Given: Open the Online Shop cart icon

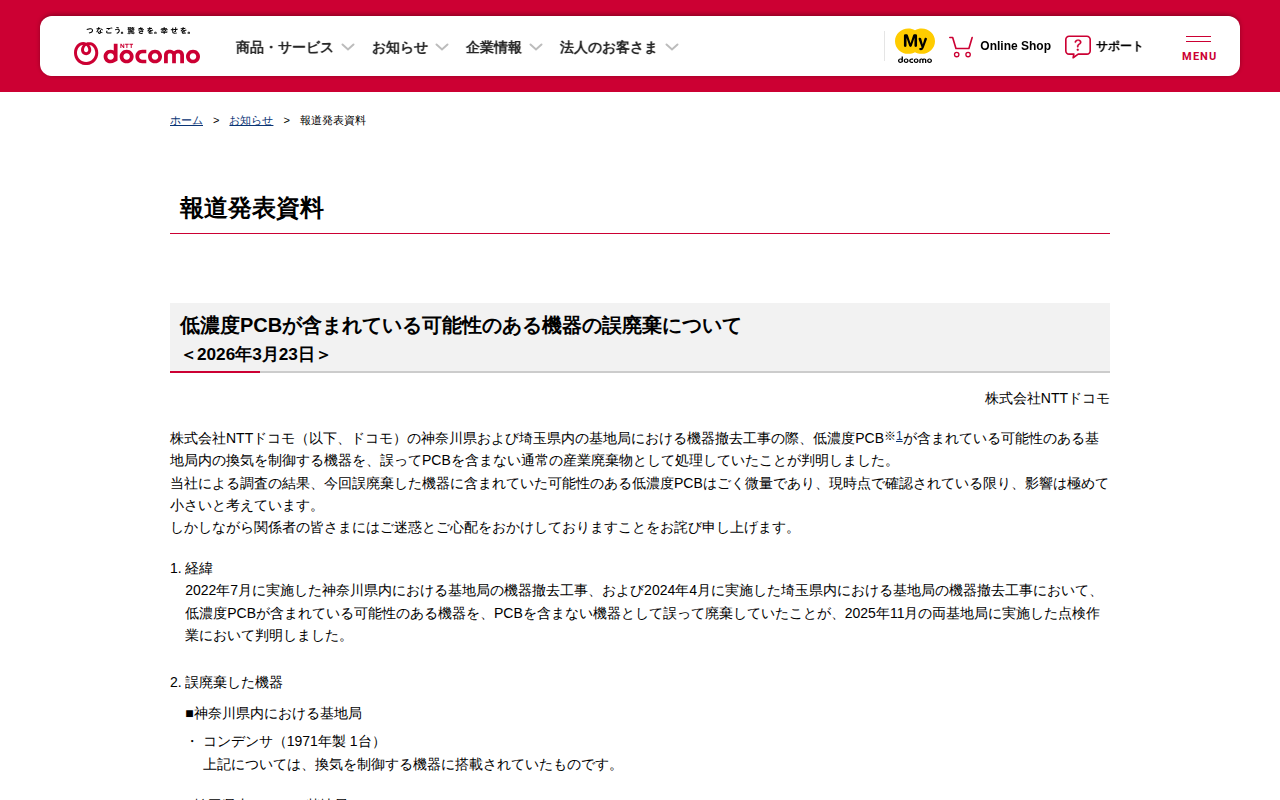Looking at the screenshot, I should pos(961,46).
